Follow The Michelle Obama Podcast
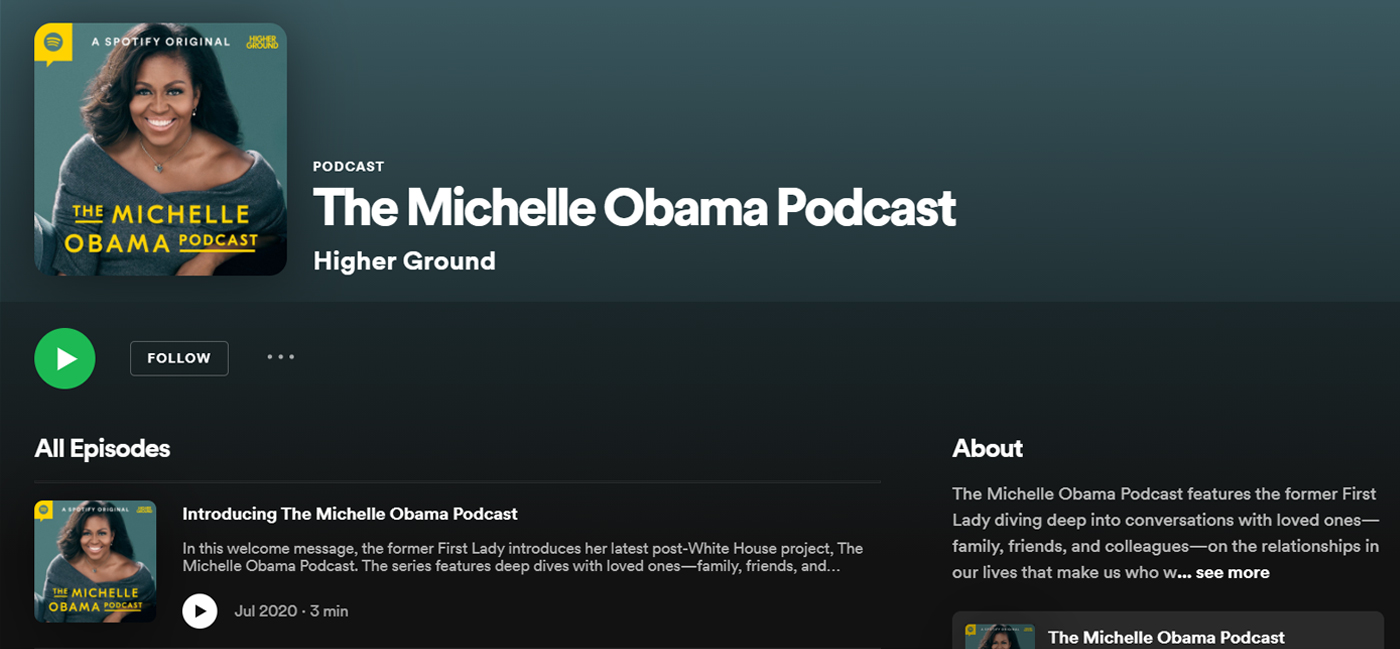The image size is (1400, 649). [179, 358]
